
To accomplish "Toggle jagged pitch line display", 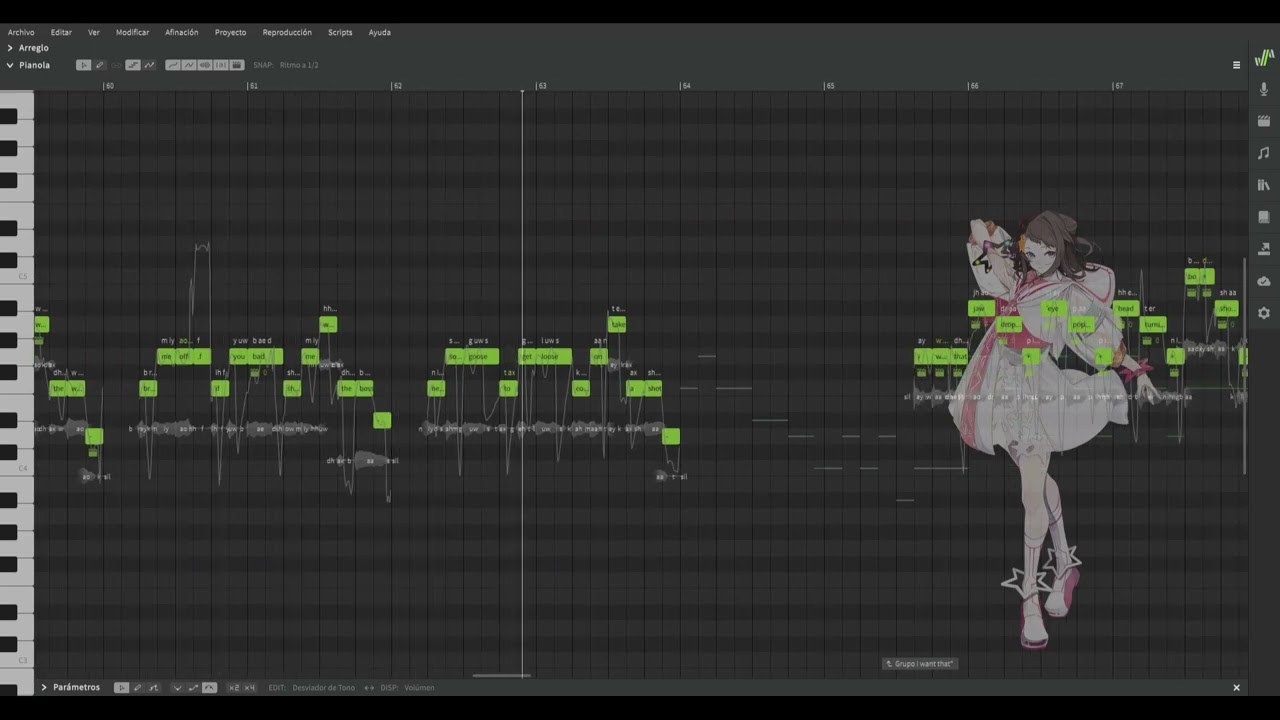I will coord(189,65).
